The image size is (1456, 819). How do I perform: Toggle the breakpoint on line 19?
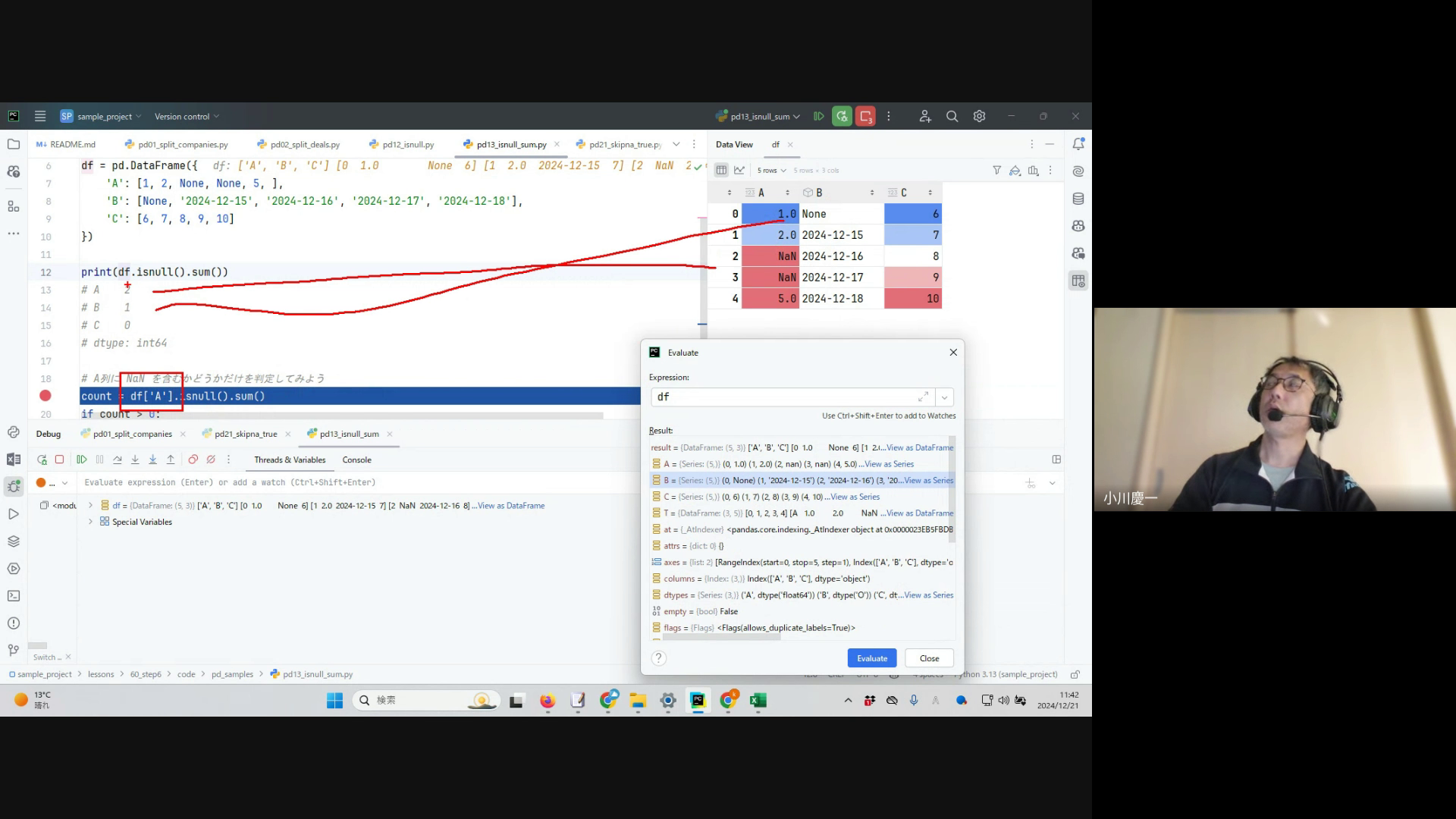(x=45, y=396)
